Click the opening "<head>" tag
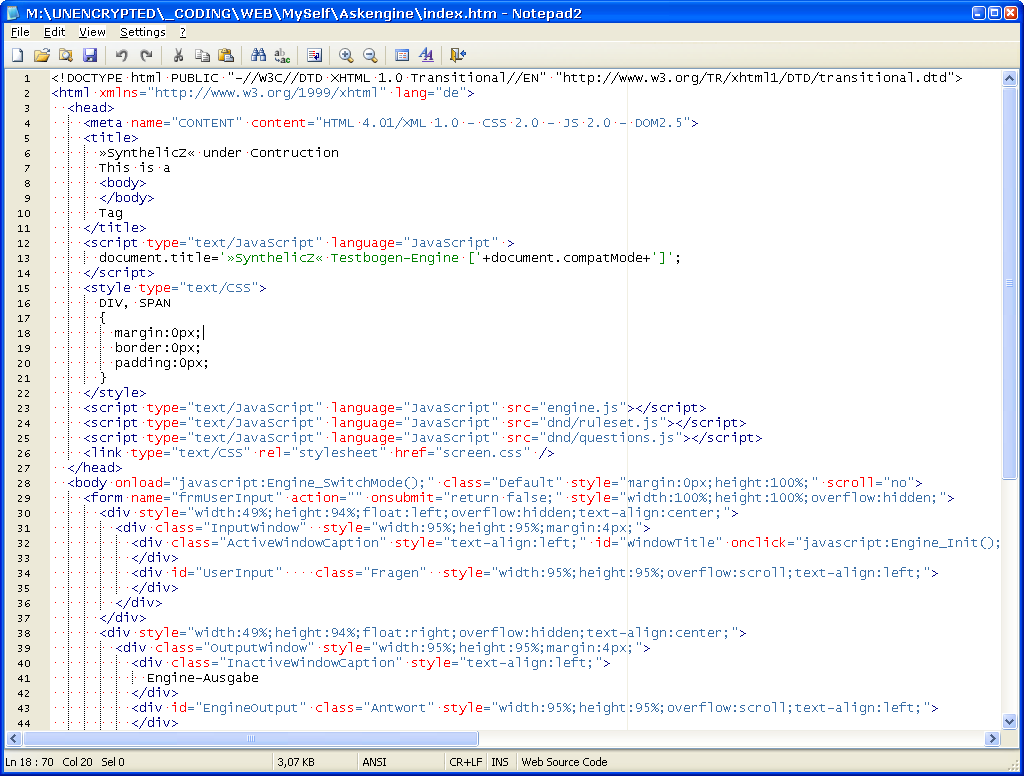Viewport: 1024px width, 776px height. pos(91,108)
